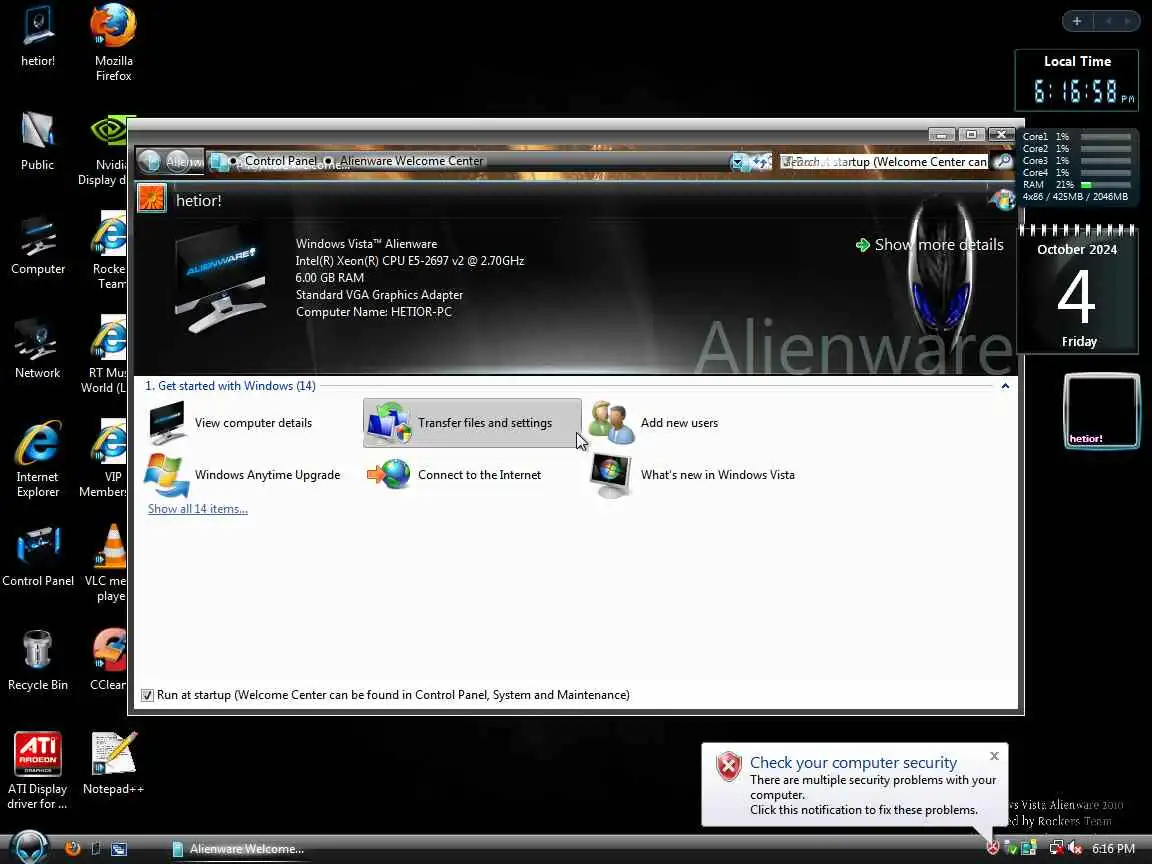
Task: Click the Forward navigation button
Action: pos(177,161)
